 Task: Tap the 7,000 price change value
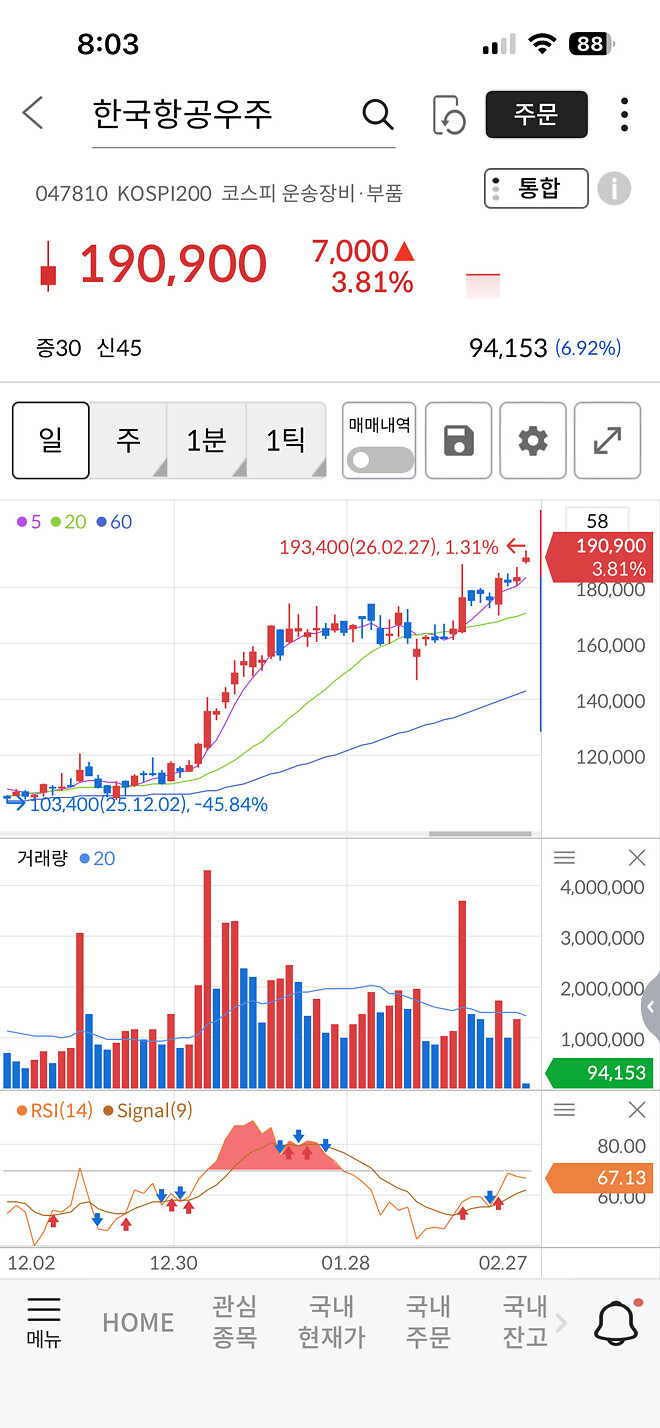click(349, 251)
